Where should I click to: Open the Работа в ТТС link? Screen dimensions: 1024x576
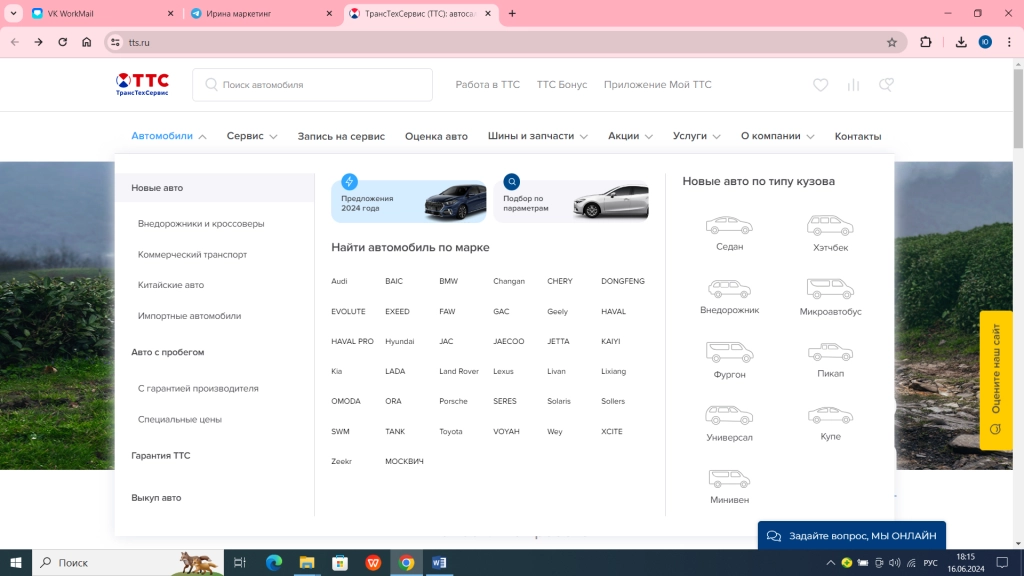click(487, 85)
